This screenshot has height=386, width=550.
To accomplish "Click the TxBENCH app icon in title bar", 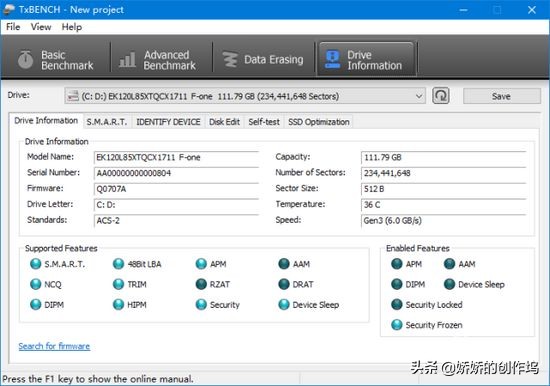I will pos(8,9).
